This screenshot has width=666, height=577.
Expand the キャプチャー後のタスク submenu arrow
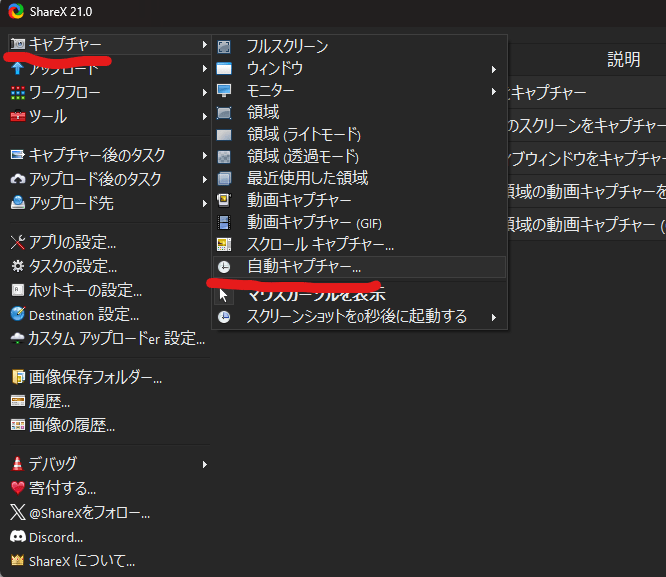point(205,155)
